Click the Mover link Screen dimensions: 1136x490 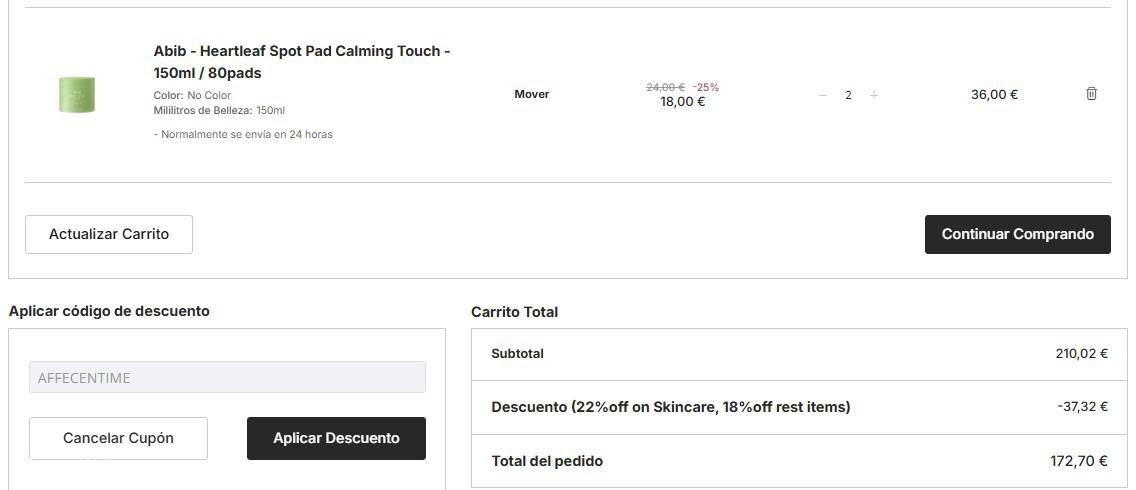click(x=531, y=94)
